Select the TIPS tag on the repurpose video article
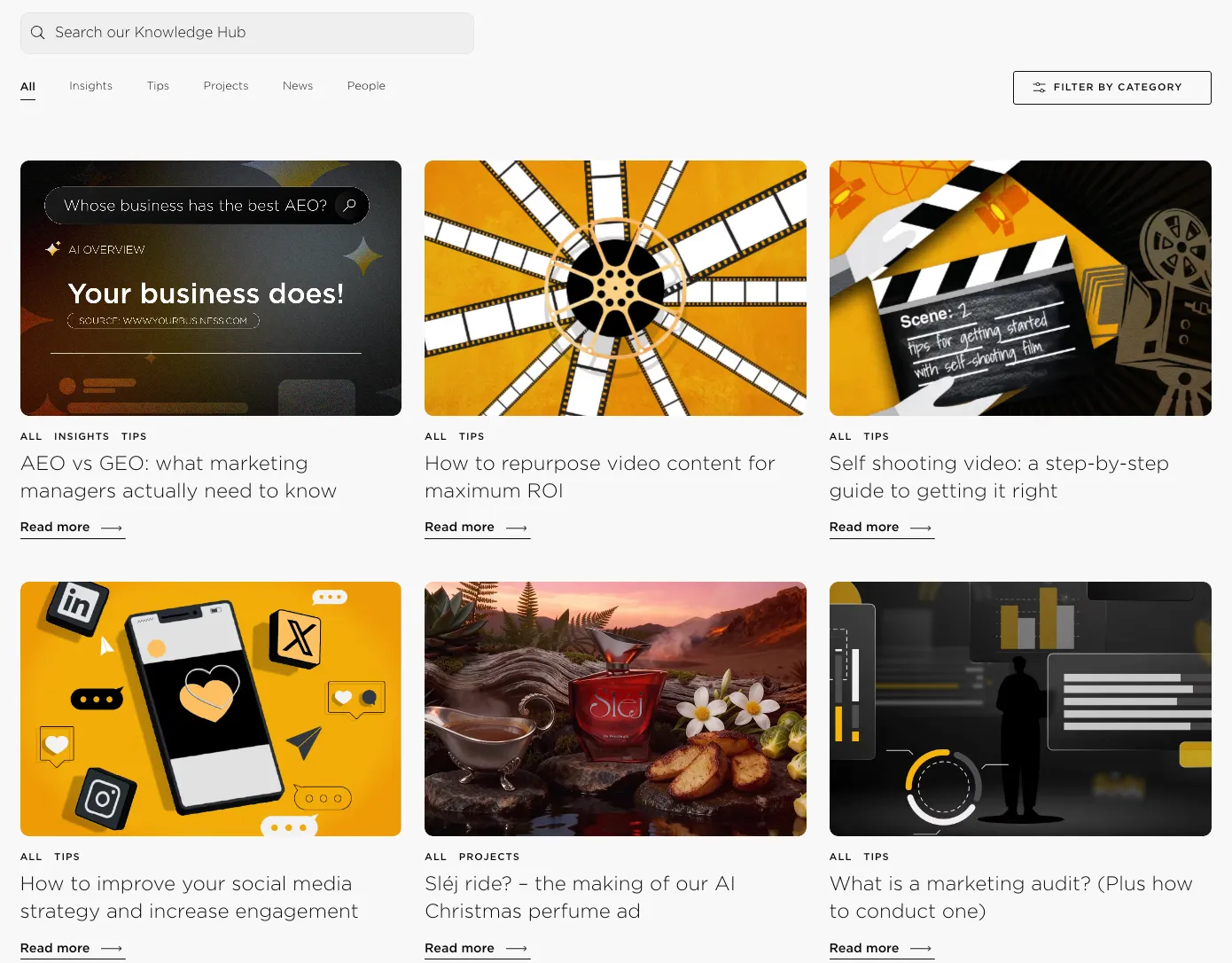The image size is (1232, 963). click(472, 436)
